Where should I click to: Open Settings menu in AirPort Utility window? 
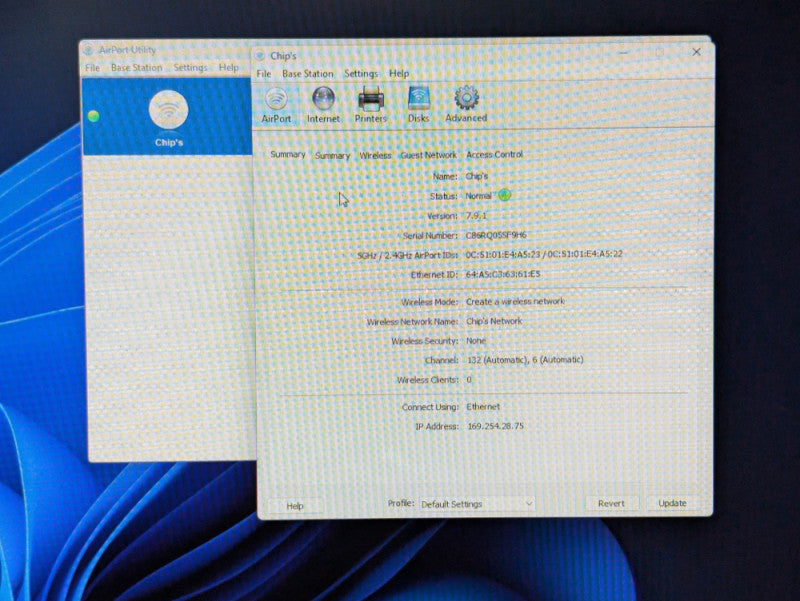(190, 67)
